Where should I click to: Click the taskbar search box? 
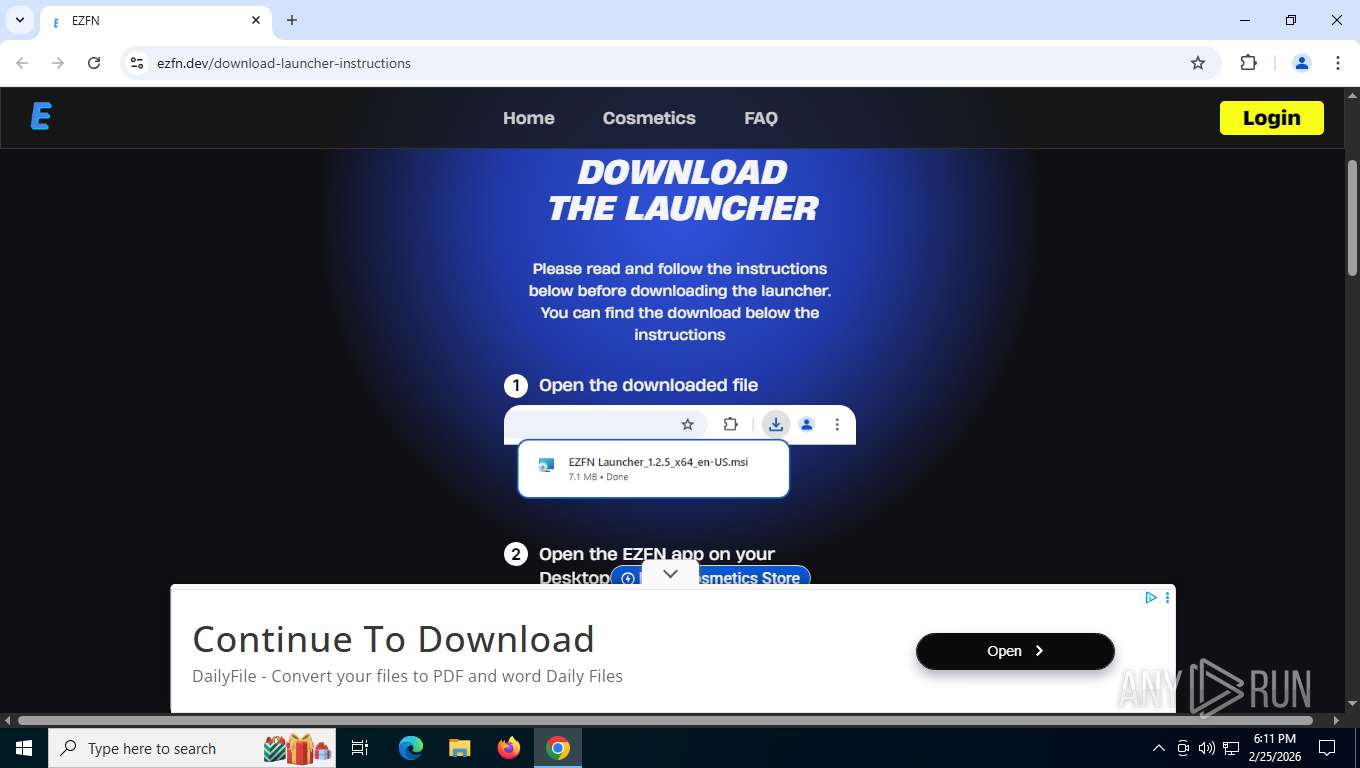click(192, 748)
